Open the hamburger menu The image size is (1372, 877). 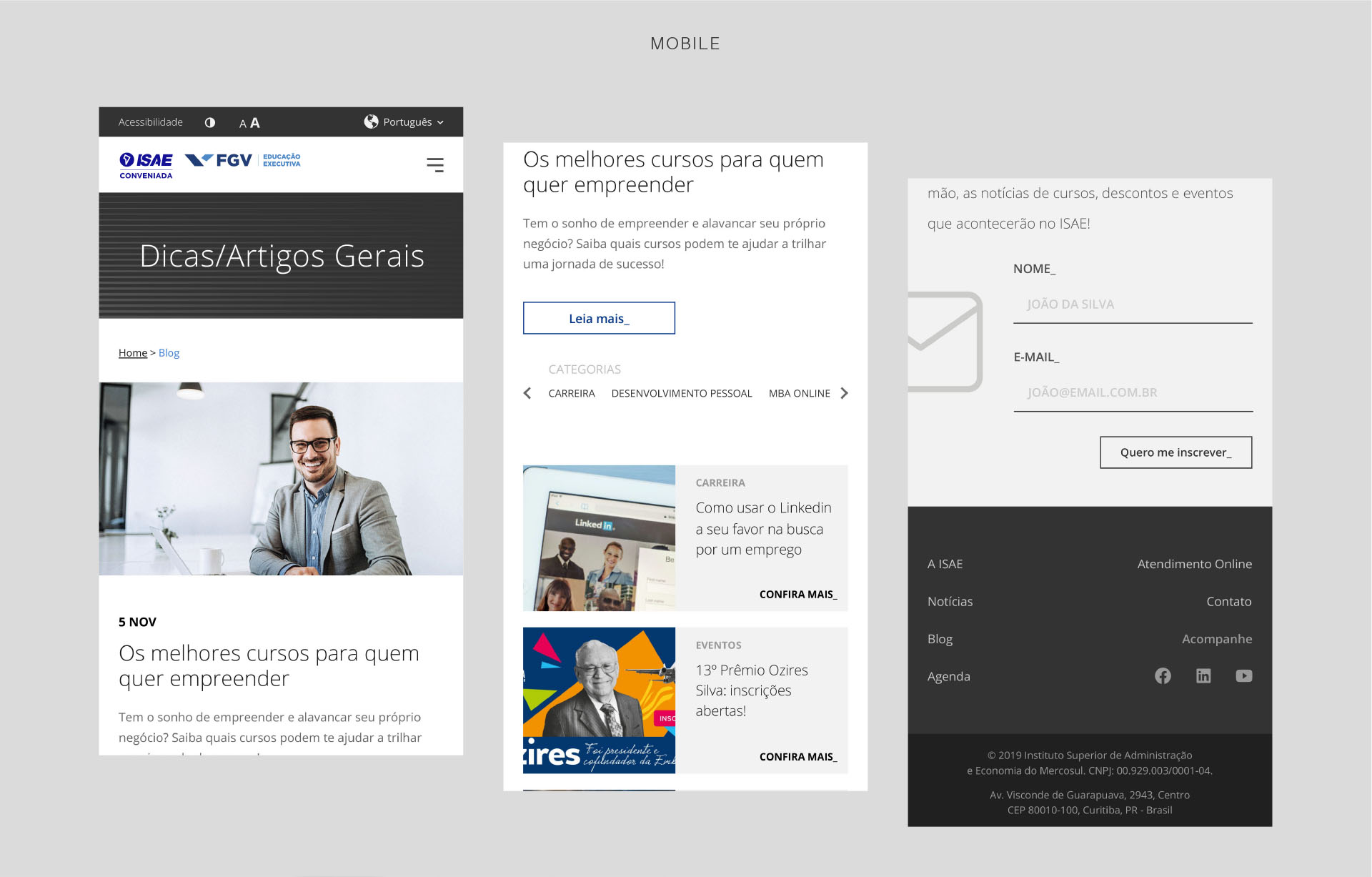click(x=434, y=165)
